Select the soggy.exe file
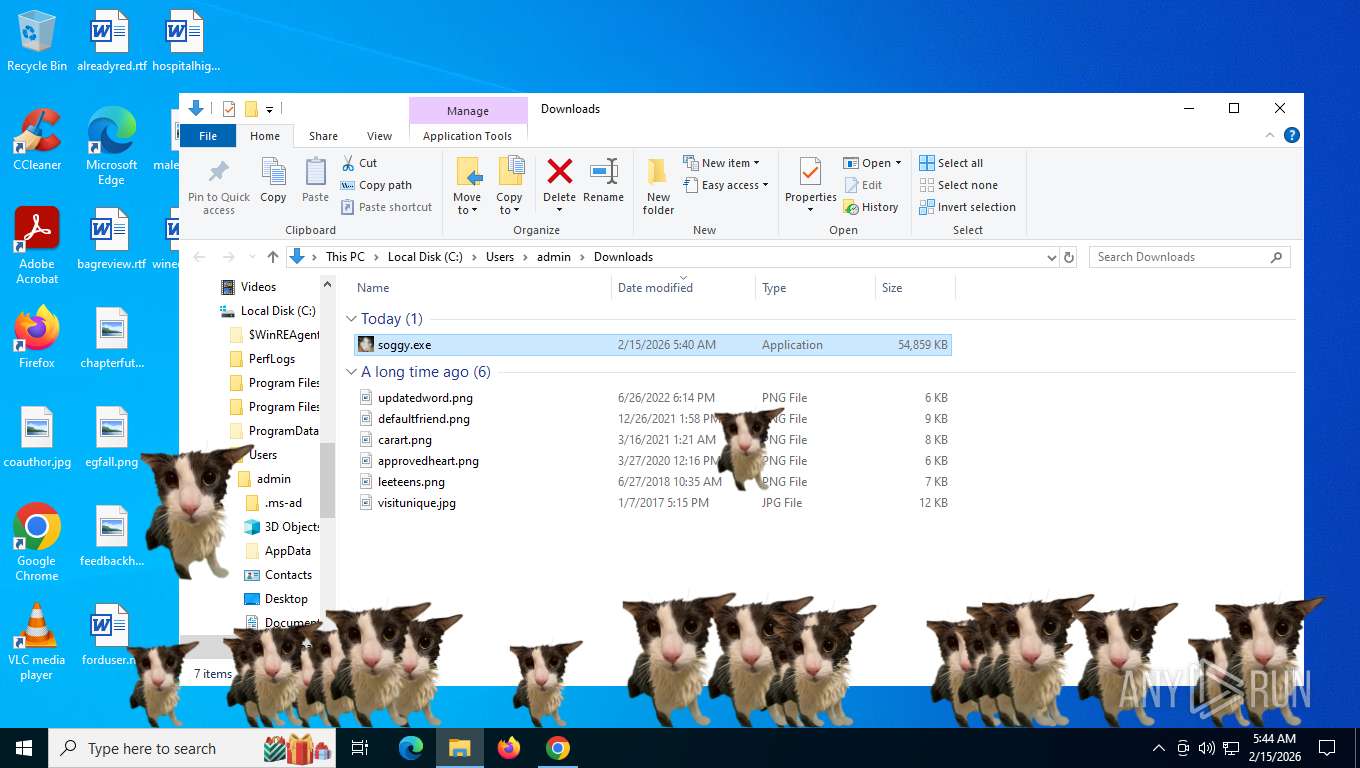1360x768 pixels. click(653, 345)
